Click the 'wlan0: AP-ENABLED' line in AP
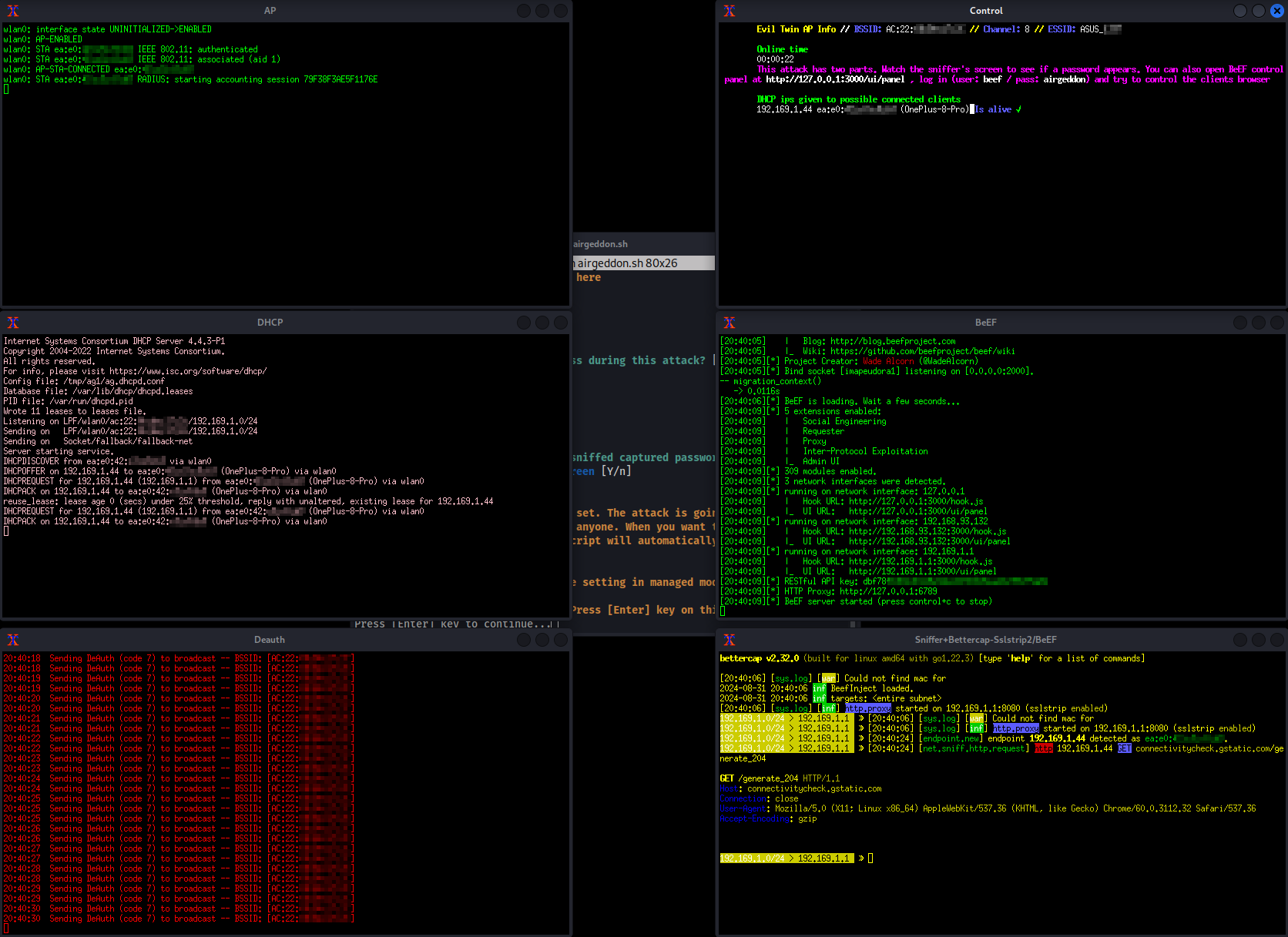 point(42,39)
